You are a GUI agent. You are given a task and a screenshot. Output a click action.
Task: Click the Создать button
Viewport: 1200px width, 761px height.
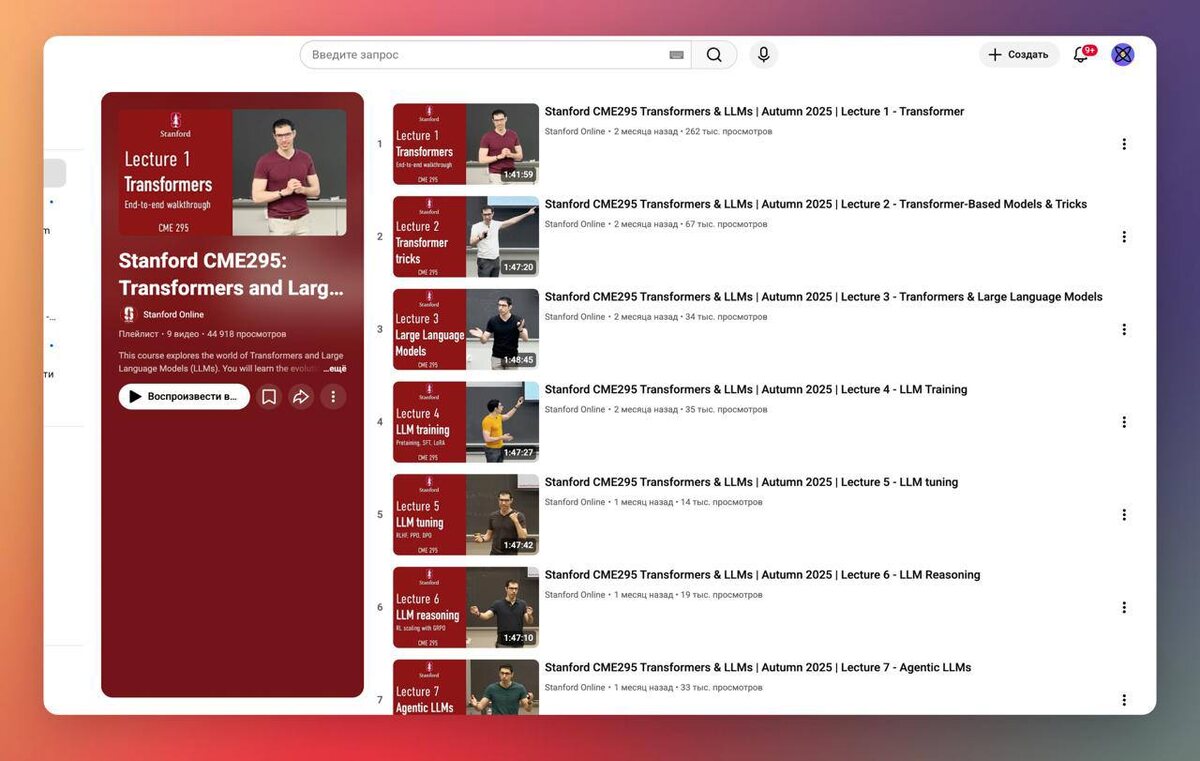[1019, 55]
